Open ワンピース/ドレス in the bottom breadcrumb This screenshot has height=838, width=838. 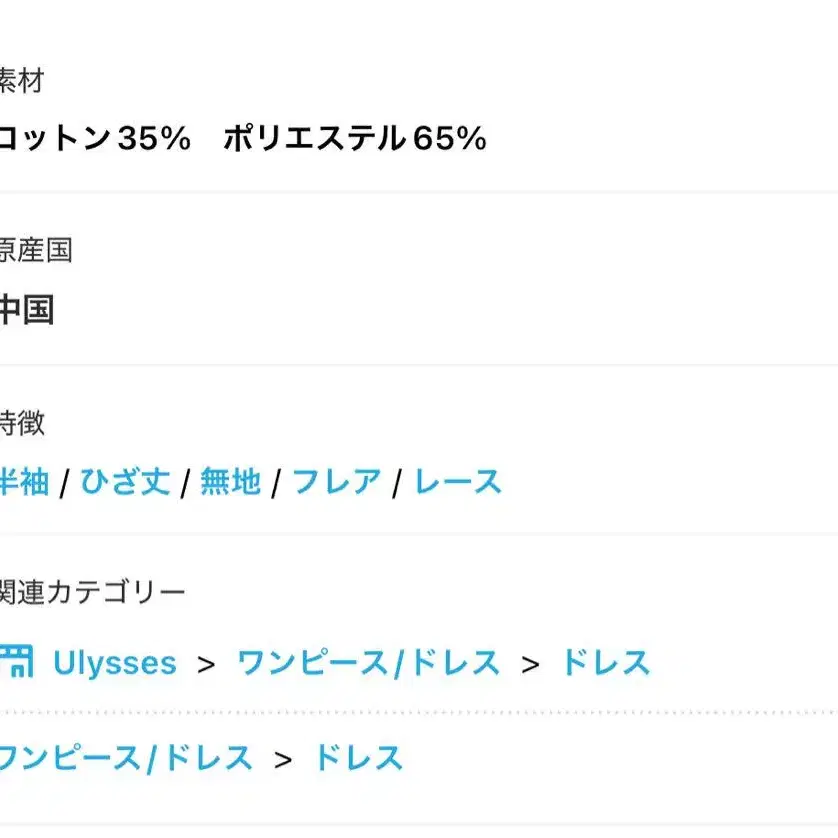pyautogui.click(x=126, y=758)
